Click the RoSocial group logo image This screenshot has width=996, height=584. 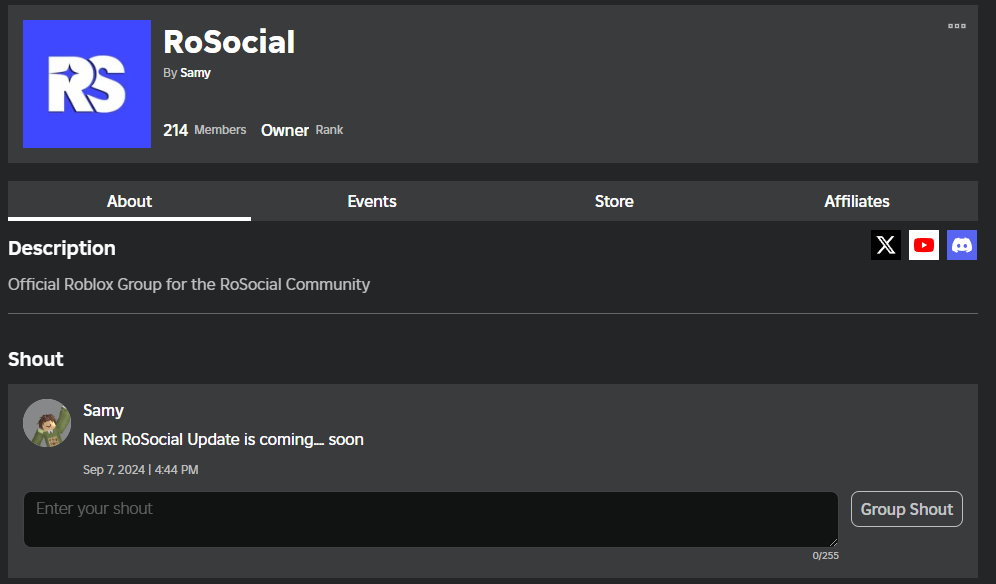point(87,84)
